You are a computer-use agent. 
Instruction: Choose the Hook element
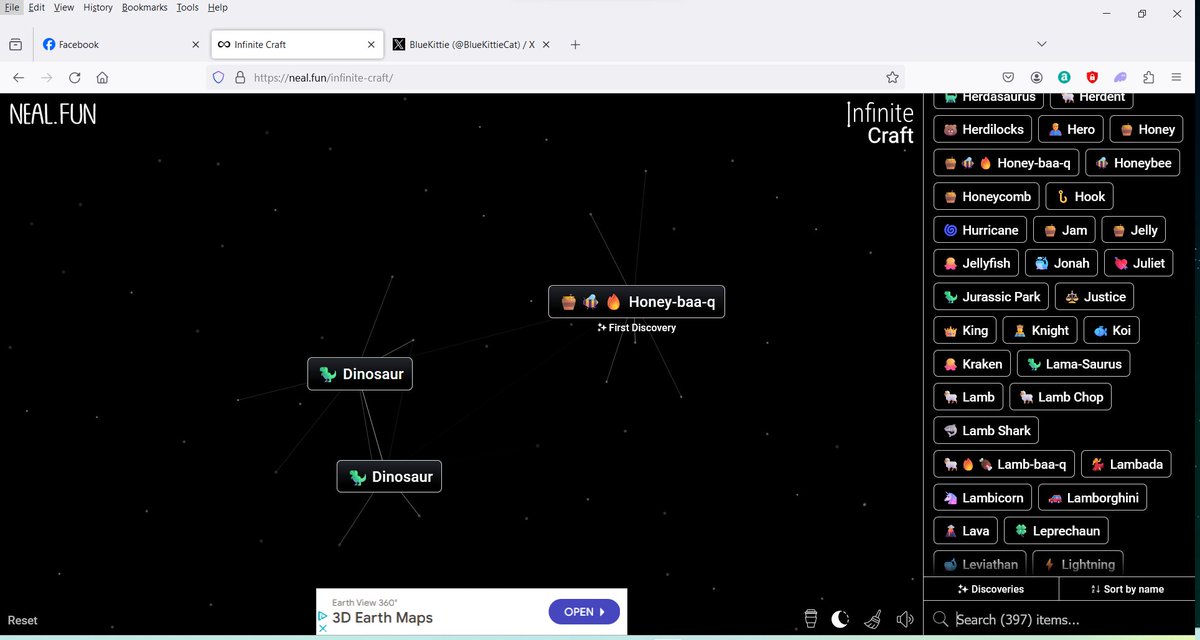coord(1080,197)
